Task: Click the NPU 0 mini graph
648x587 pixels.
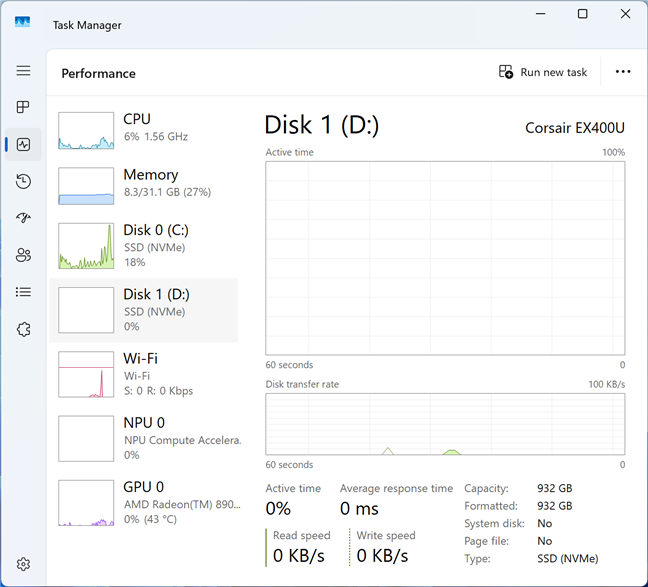Action: [x=86, y=439]
